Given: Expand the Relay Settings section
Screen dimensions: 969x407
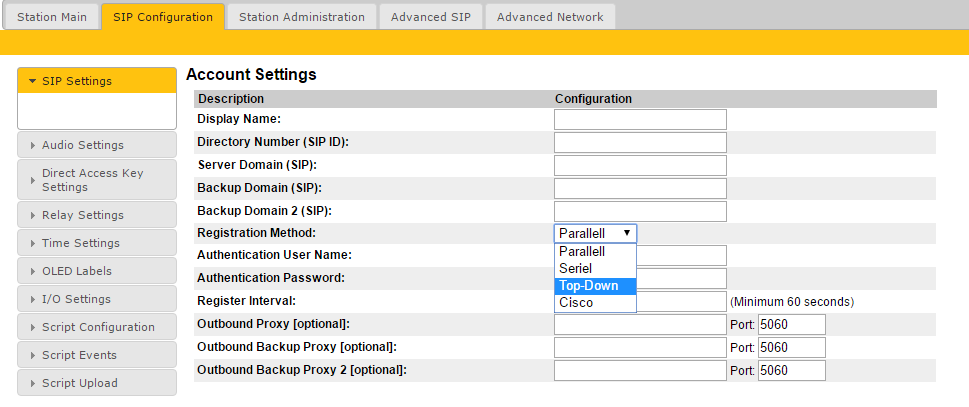Looking at the screenshot, I should (x=97, y=215).
